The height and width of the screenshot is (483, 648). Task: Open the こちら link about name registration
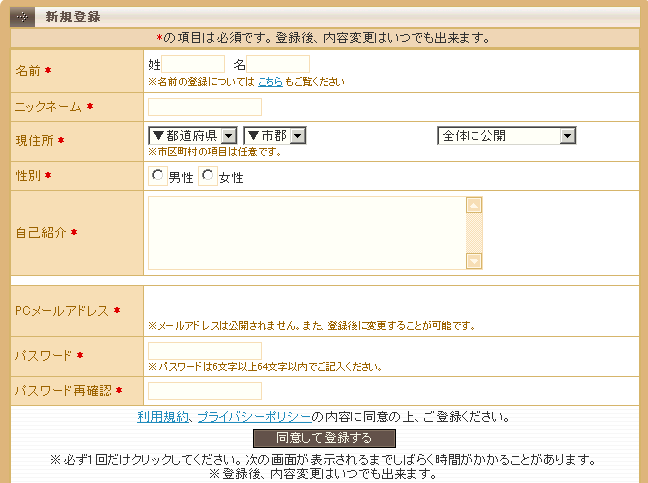coord(270,82)
